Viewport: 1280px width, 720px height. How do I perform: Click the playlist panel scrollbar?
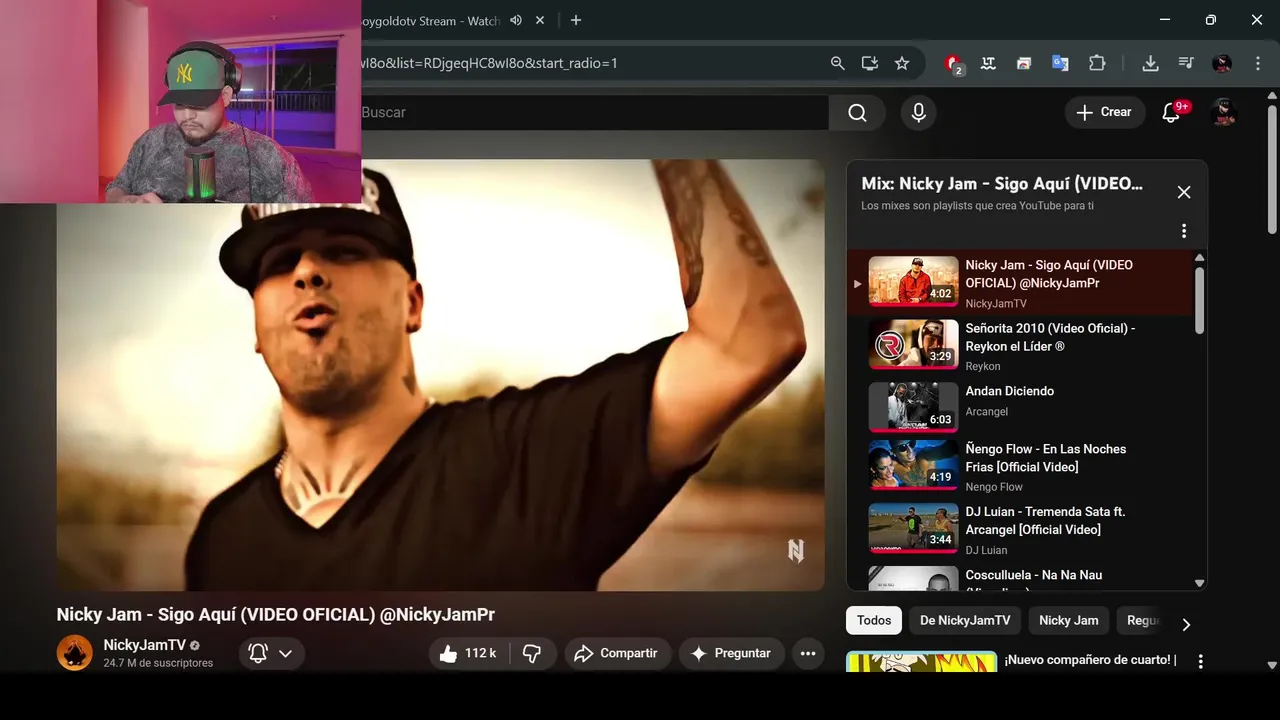pyautogui.click(x=1199, y=300)
